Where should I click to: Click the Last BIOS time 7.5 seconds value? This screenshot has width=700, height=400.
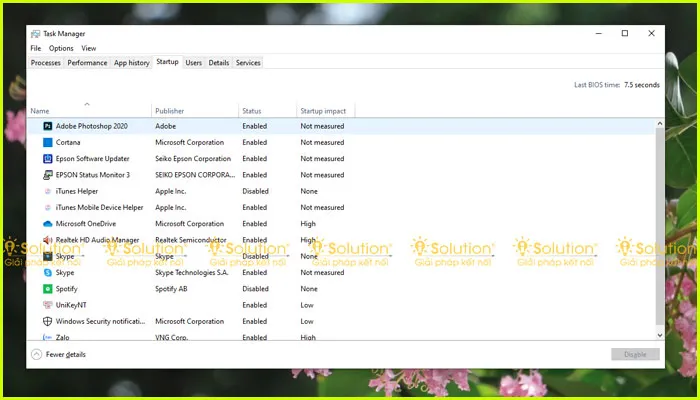[642, 85]
